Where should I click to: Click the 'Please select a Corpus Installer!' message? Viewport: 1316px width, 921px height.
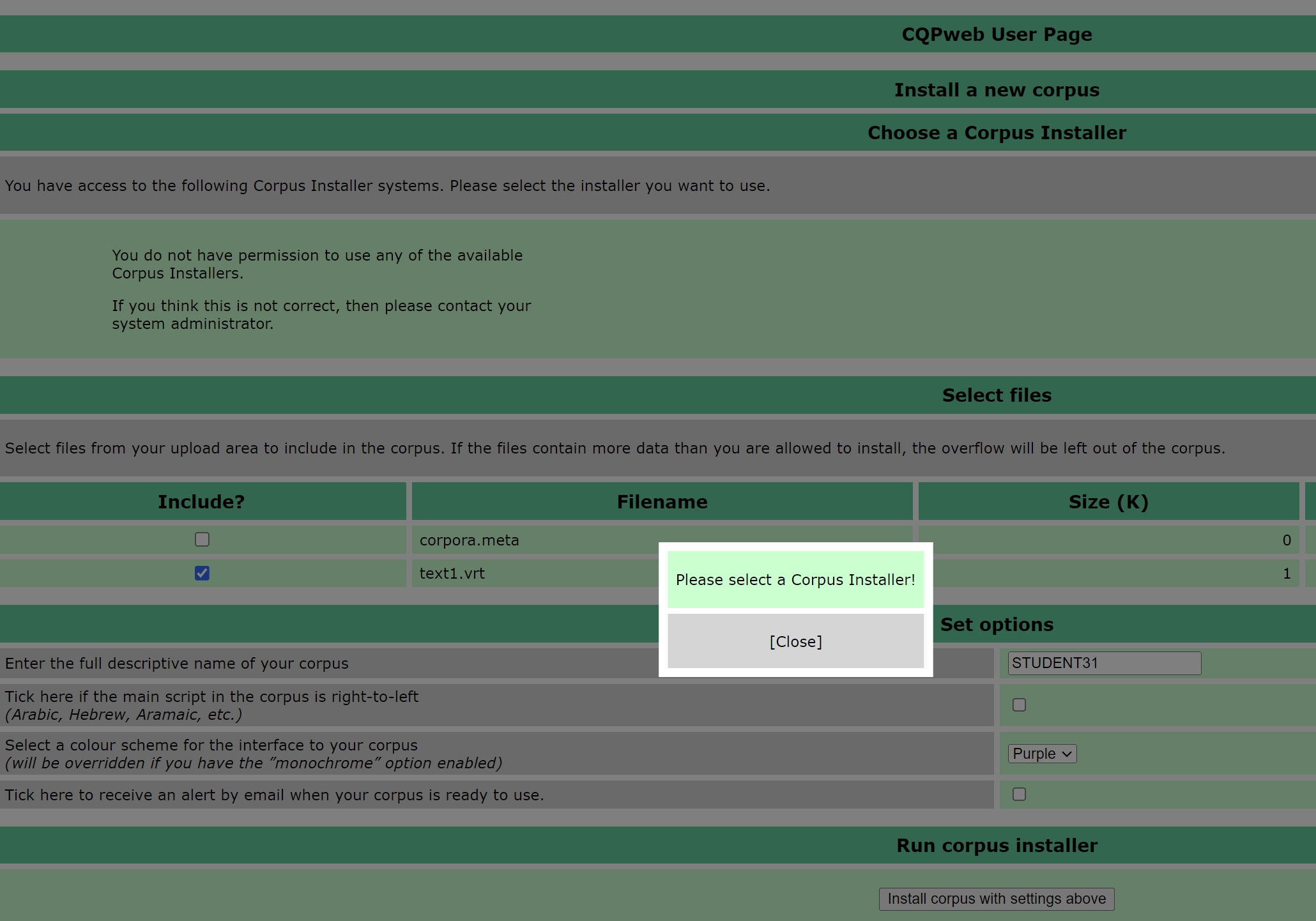click(795, 579)
